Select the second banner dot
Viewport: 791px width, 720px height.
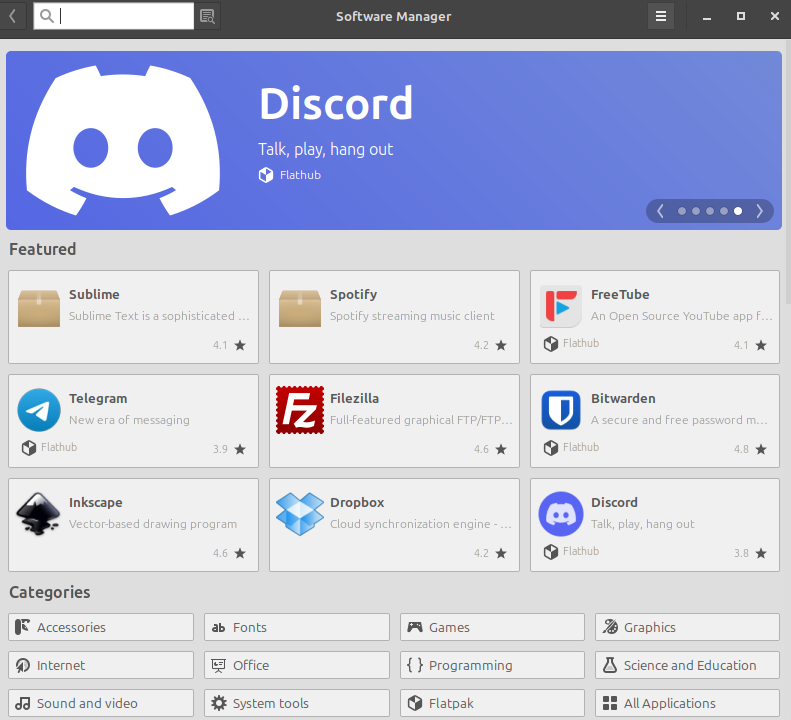696,211
